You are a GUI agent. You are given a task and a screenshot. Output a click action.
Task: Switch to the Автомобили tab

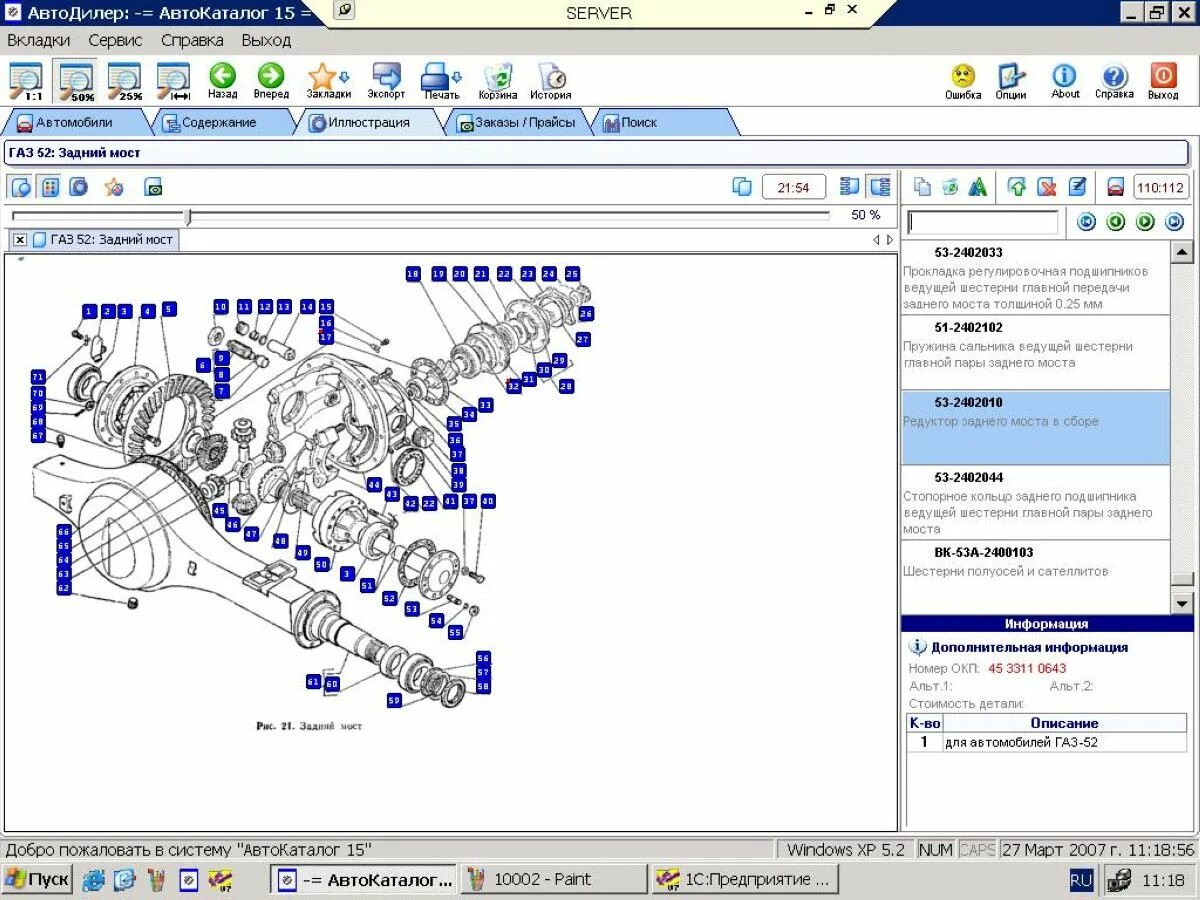[75, 122]
